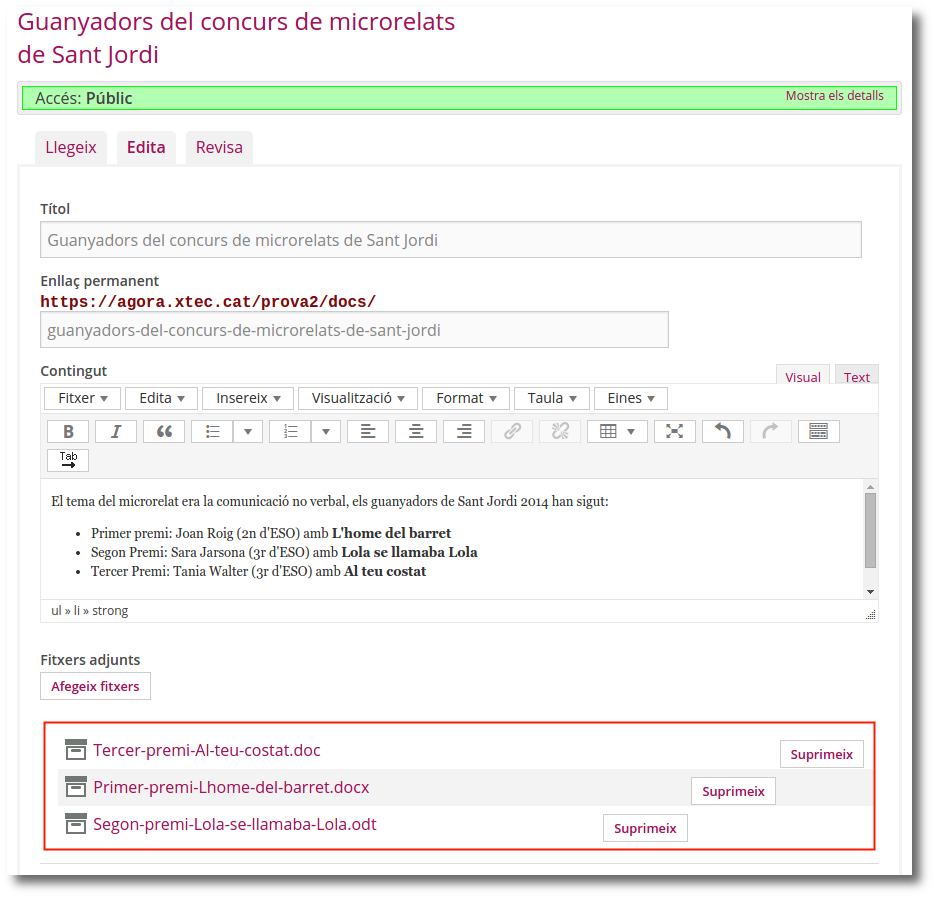The image size is (935, 898).
Task: Expand the Insereix menu
Action: 248,398
